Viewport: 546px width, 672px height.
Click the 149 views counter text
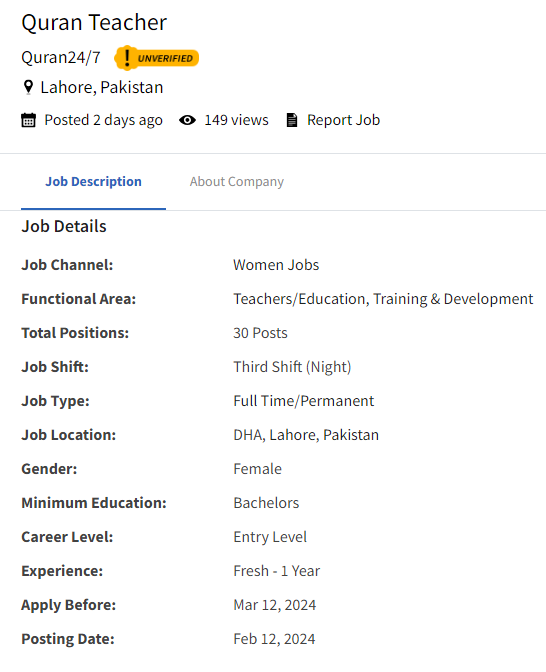(x=236, y=120)
